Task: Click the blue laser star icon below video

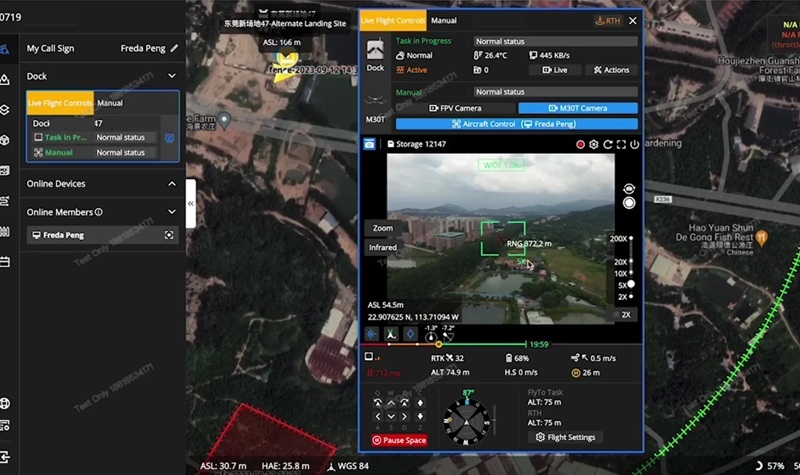Action: pyautogui.click(x=371, y=334)
